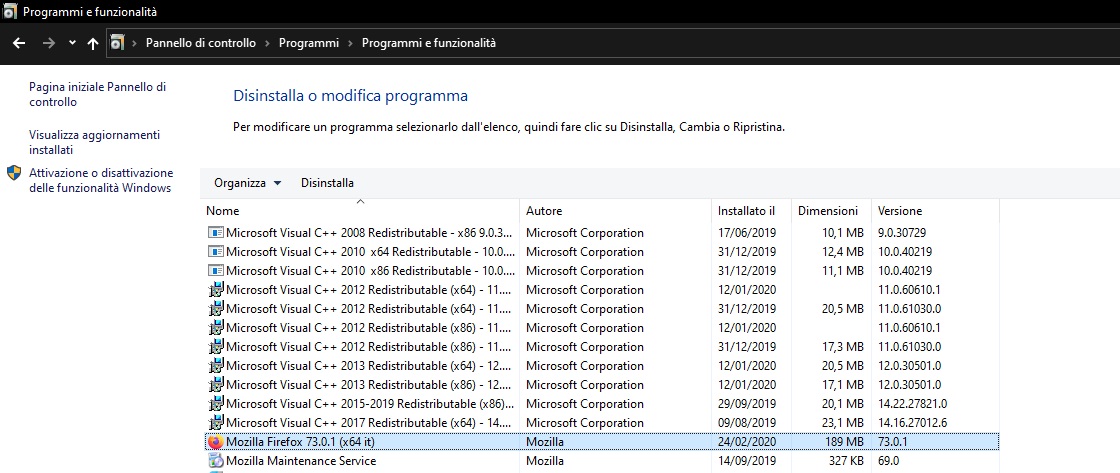Click install date 09/08/2019

(x=746, y=423)
